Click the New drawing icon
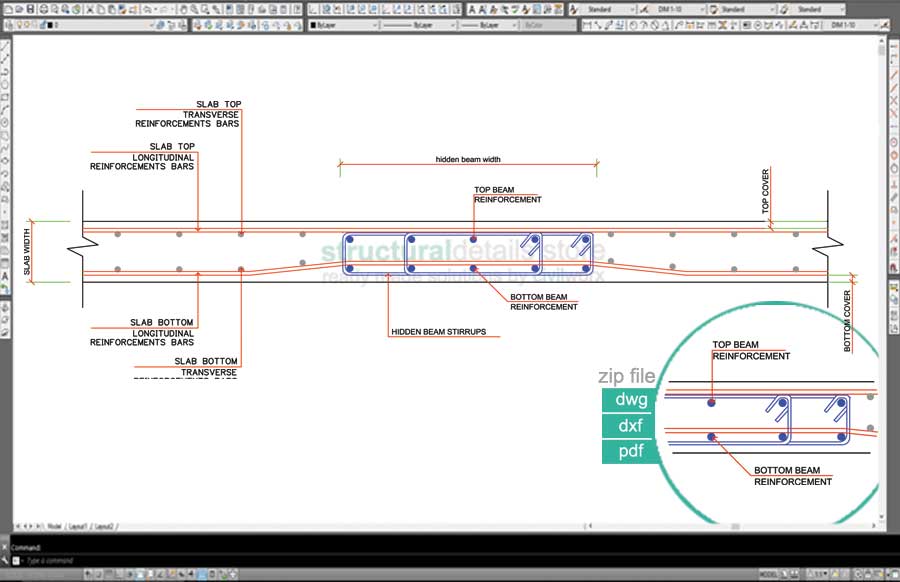The image size is (900, 582). click(6, 9)
